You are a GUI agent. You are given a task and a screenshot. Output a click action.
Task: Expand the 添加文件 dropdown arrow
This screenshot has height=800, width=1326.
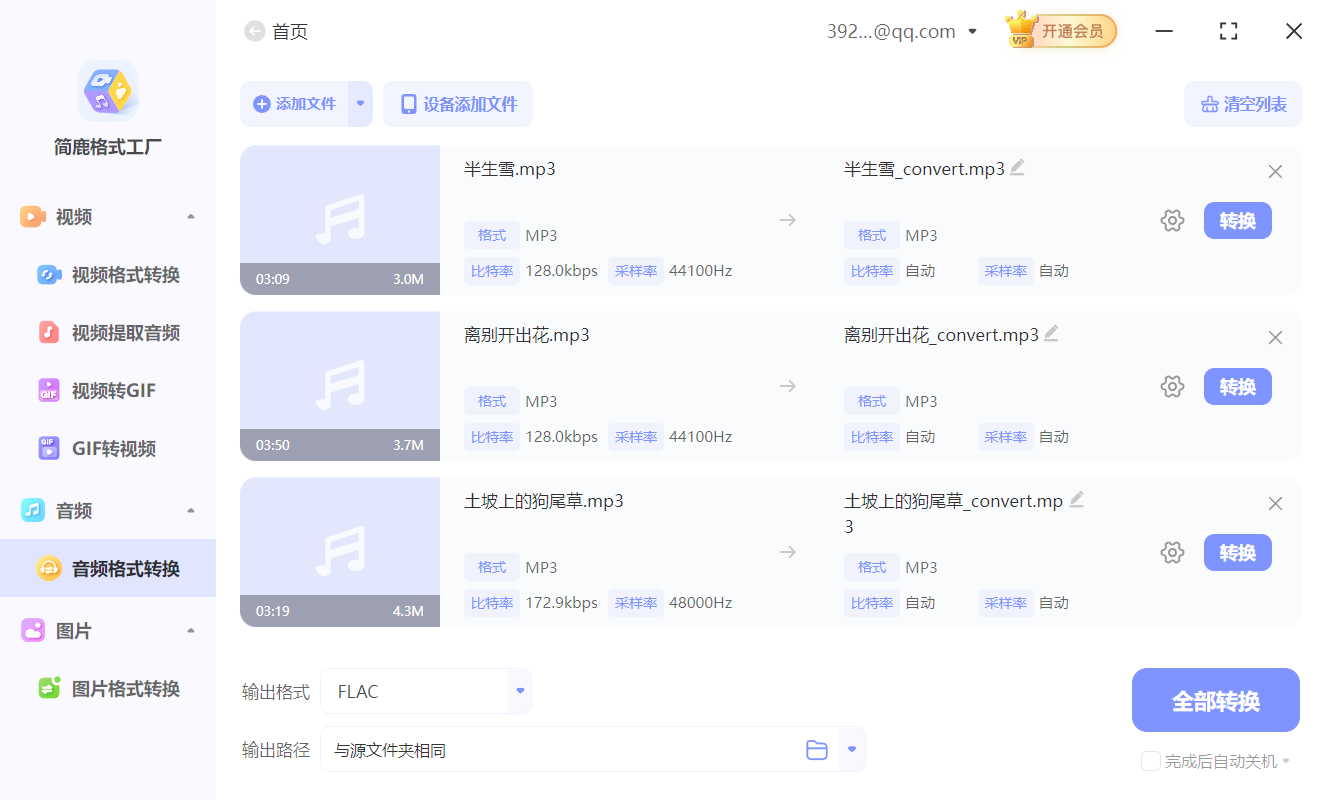point(361,104)
